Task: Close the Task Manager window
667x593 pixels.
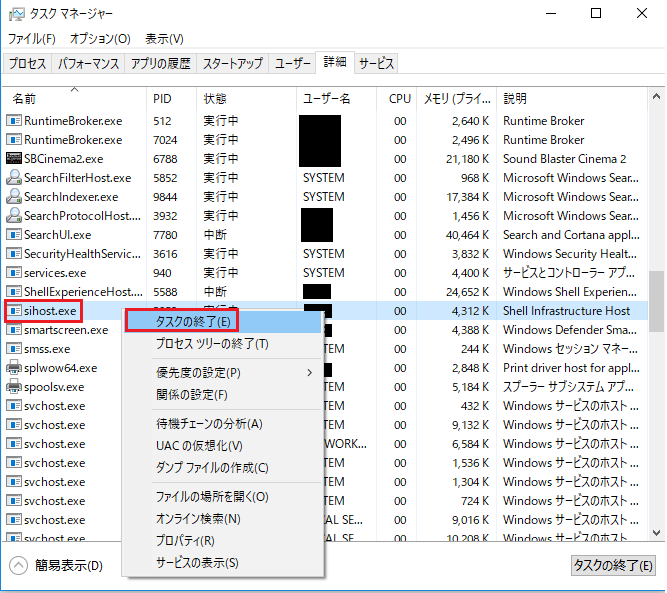Action: click(x=641, y=14)
